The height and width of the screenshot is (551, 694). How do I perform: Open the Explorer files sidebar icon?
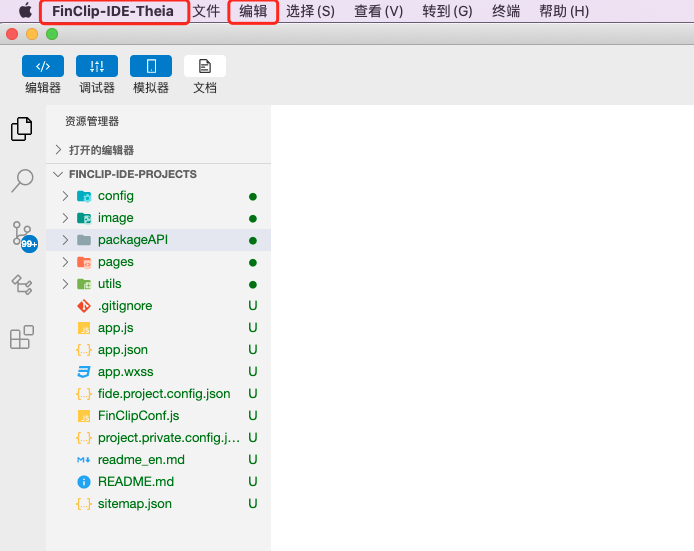[22, 129]
